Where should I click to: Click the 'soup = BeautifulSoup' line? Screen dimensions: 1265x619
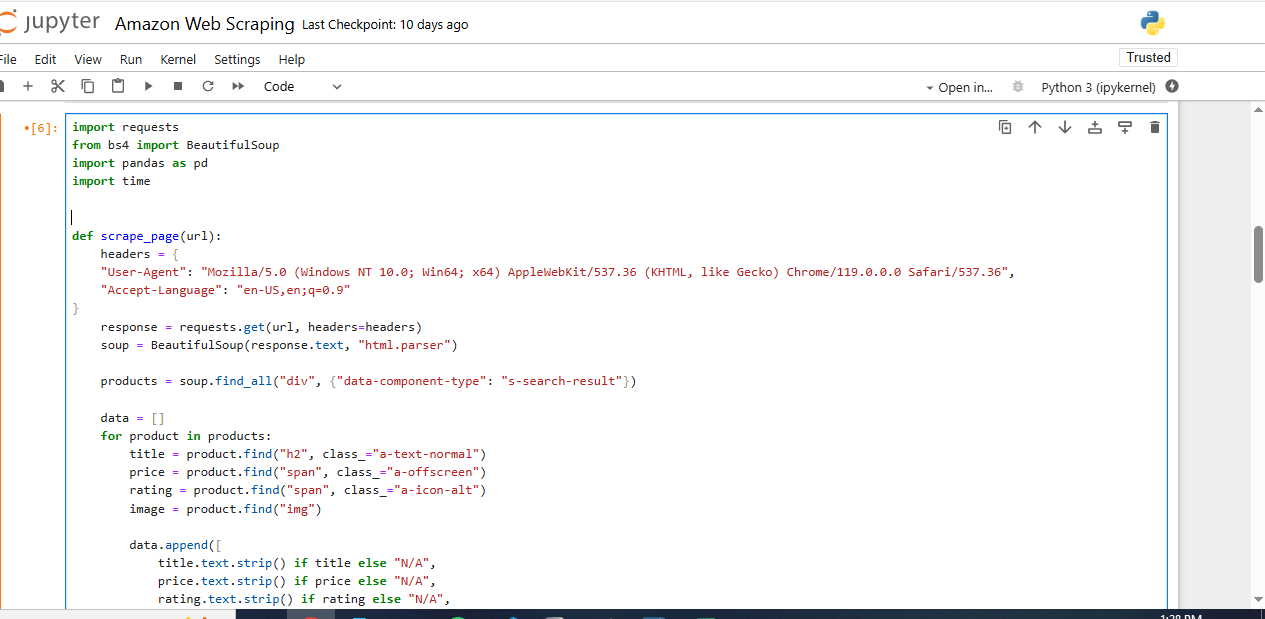[x=279, y=345]
